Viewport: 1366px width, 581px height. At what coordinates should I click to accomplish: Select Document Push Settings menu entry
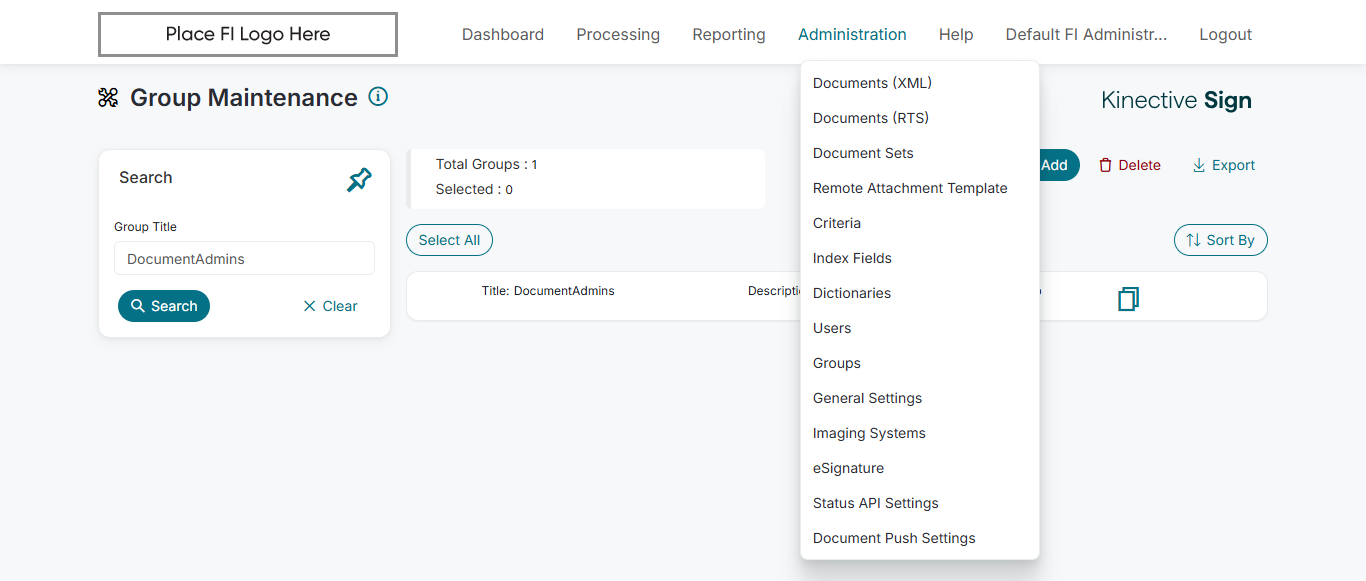(x=894, y=538)
